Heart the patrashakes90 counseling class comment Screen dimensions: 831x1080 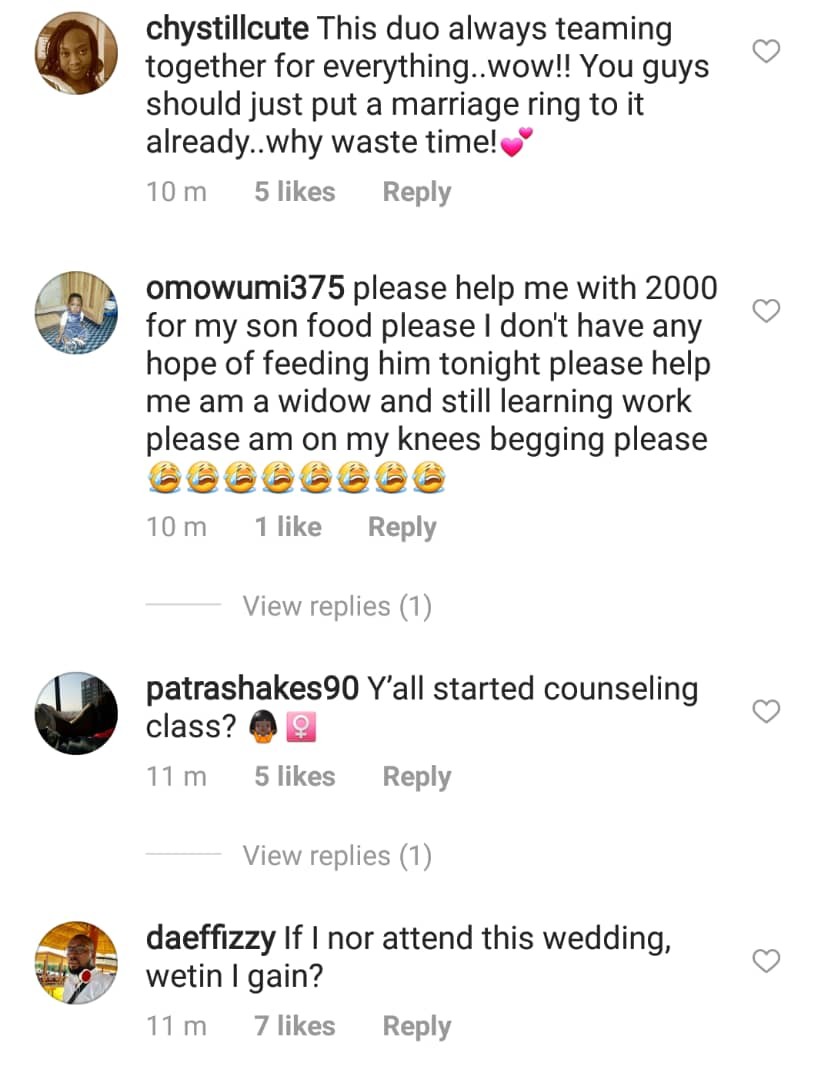click(765, 711)
